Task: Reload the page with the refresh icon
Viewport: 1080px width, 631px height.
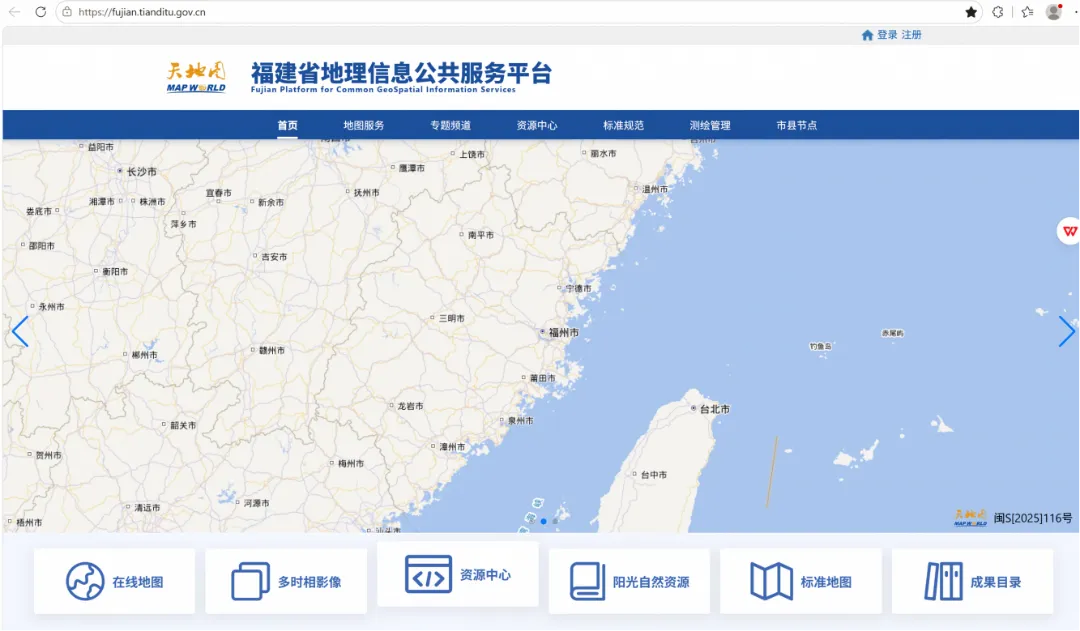Action: (x=41, y=12)
